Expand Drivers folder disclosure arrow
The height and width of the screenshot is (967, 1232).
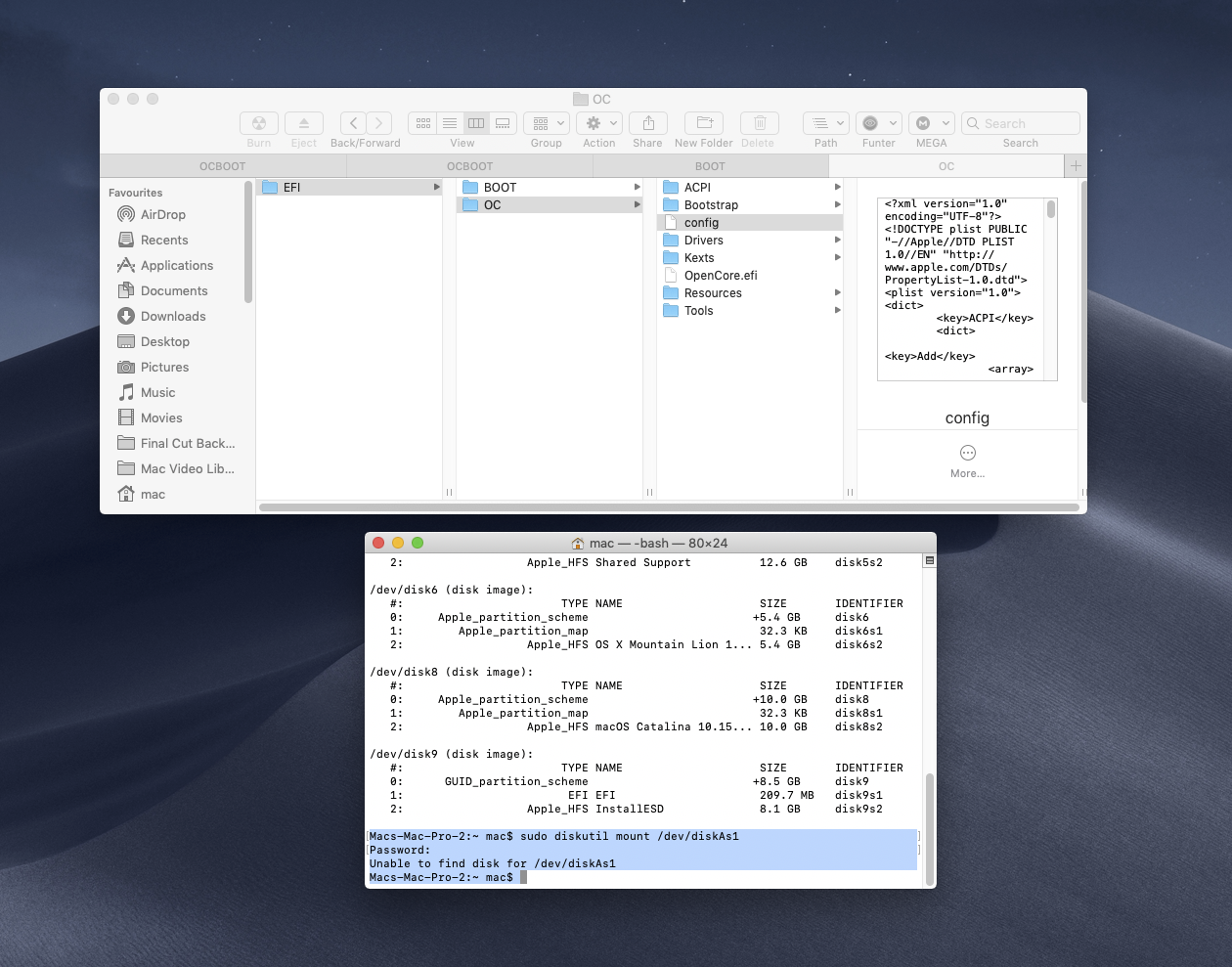tap(837, 240)
